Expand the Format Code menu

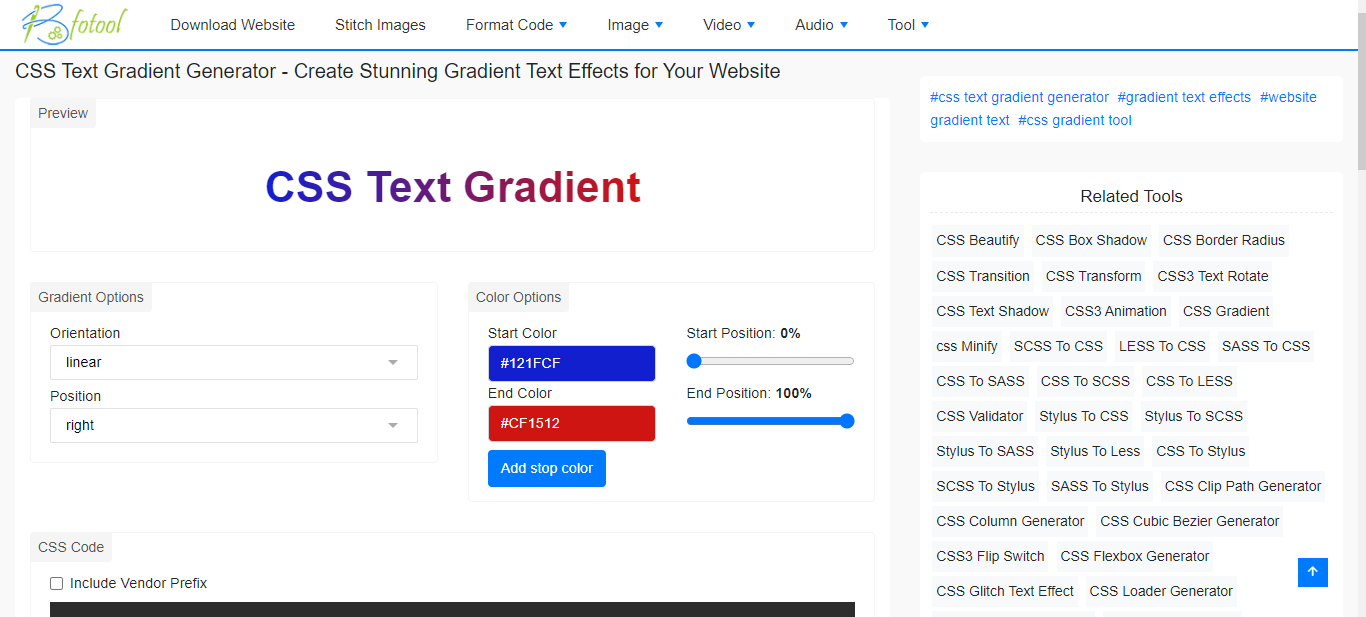coord(516,25)
